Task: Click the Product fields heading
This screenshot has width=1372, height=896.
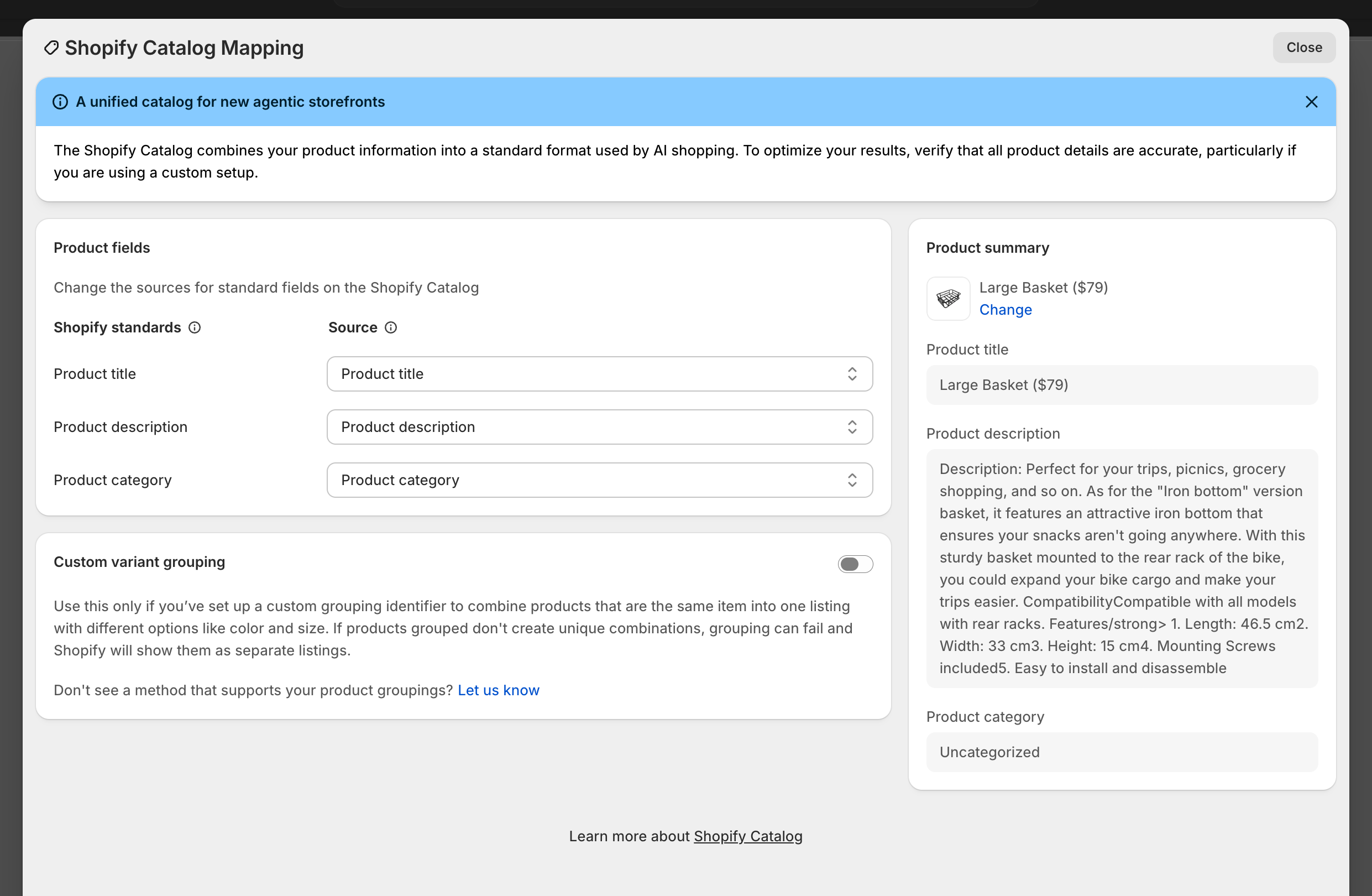Action: pos(102,248)
